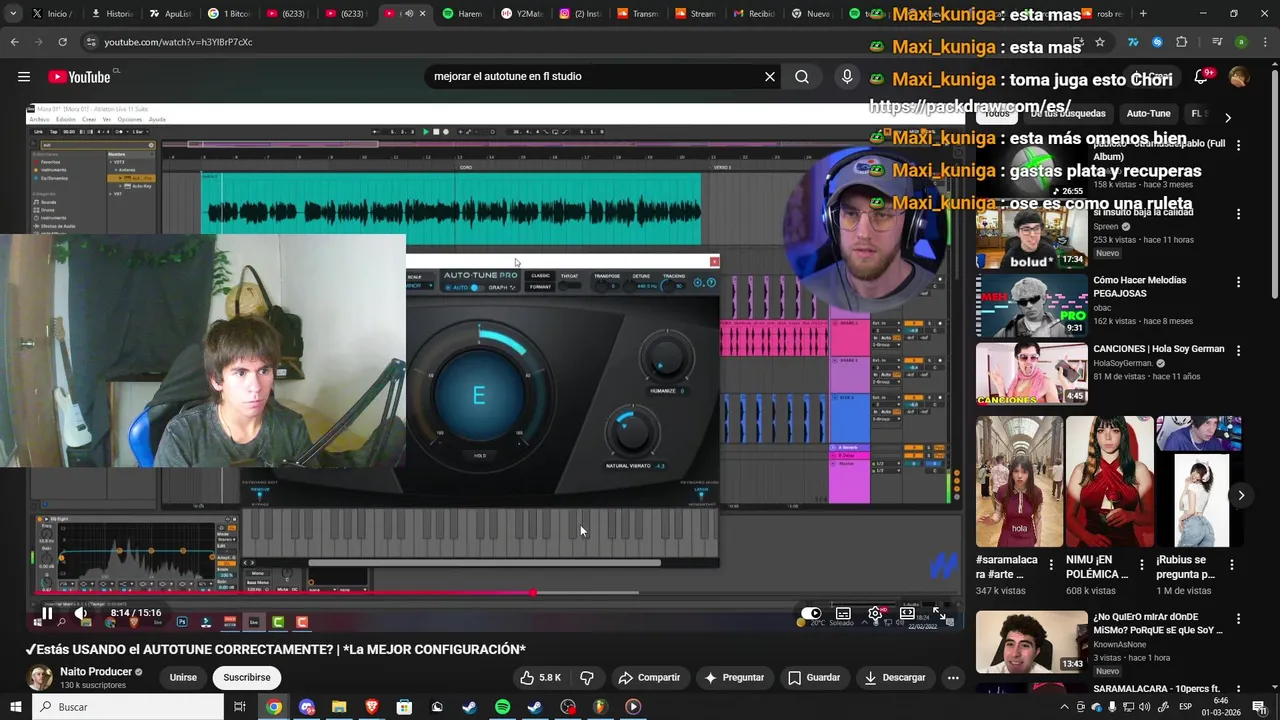Image resolution: width=1280 pixels, height=720 pixels.
Task: Open options for 'si insulto baja la calidad'
Action: click(x=1238, y=214)
